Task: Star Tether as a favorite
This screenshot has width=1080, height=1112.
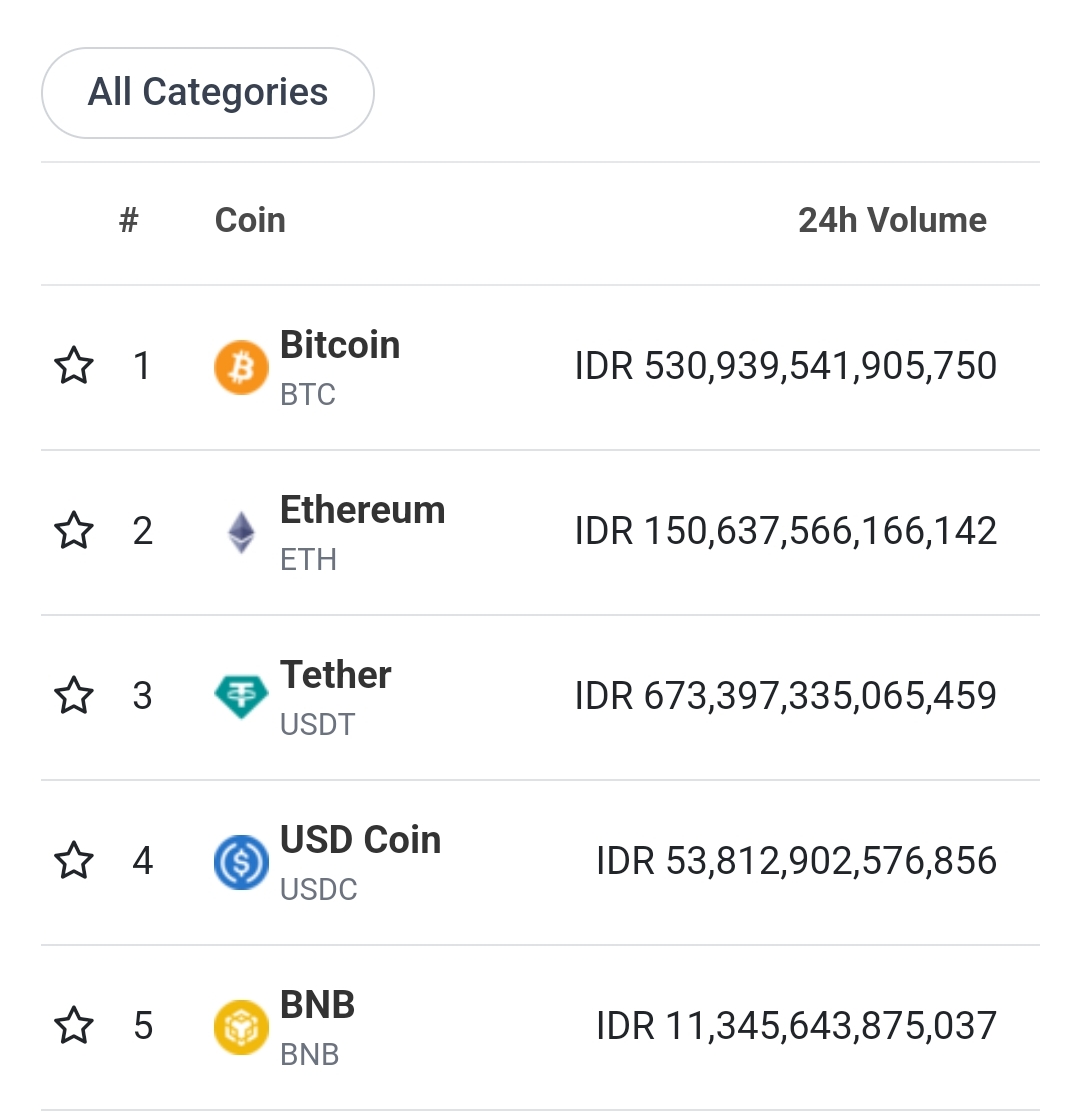Action: (x=73, y=696)
